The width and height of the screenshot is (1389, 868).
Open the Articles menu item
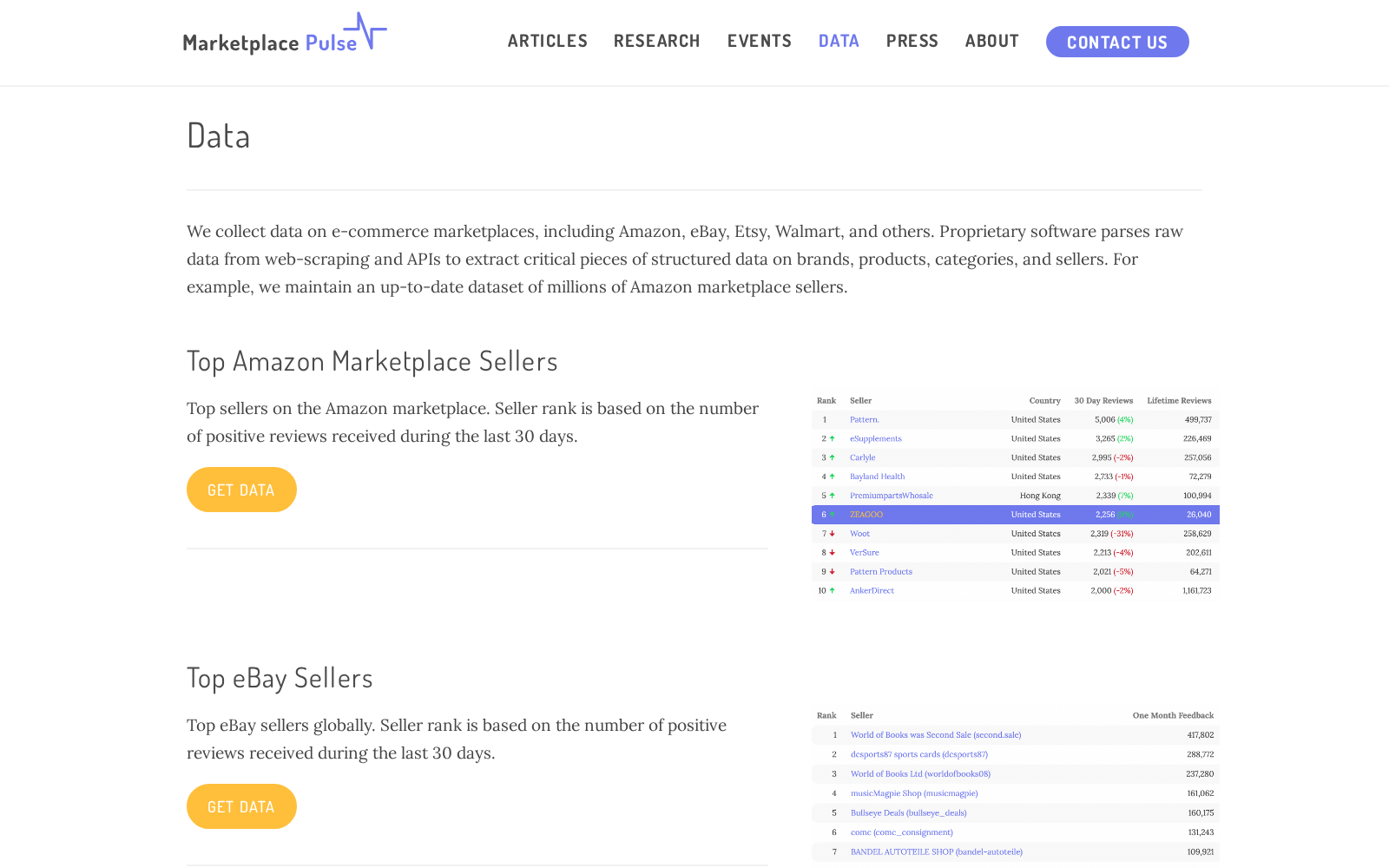point(548,41)
